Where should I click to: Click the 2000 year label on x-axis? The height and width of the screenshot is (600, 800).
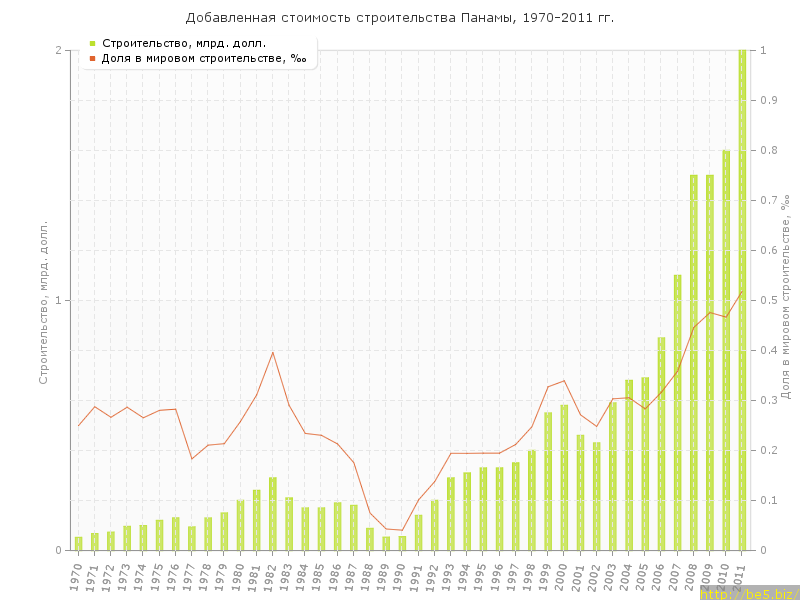click(x=562, y=576)
